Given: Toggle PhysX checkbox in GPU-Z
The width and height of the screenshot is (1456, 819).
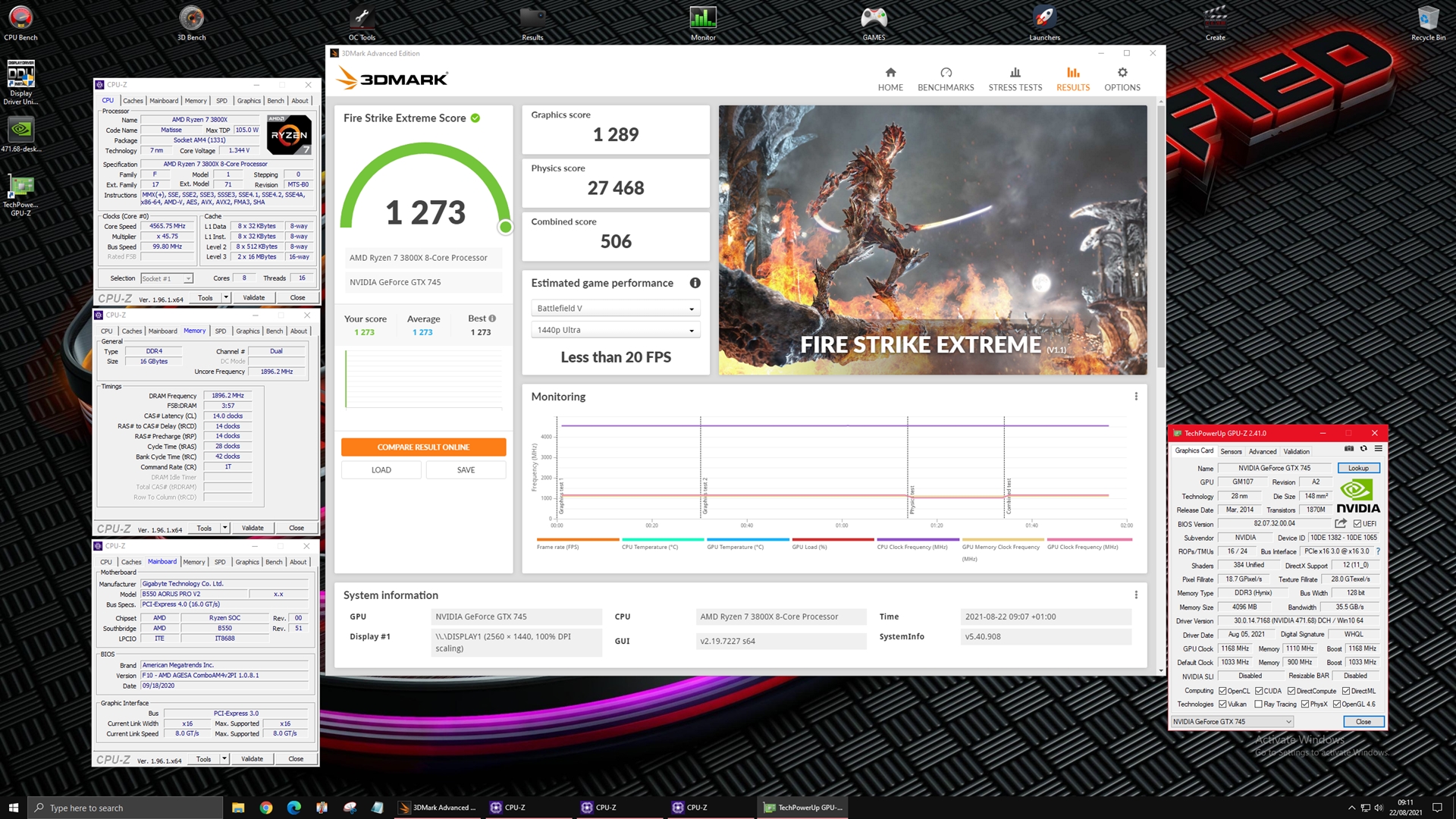Looking at the screenshot, I should (1305, 704).
